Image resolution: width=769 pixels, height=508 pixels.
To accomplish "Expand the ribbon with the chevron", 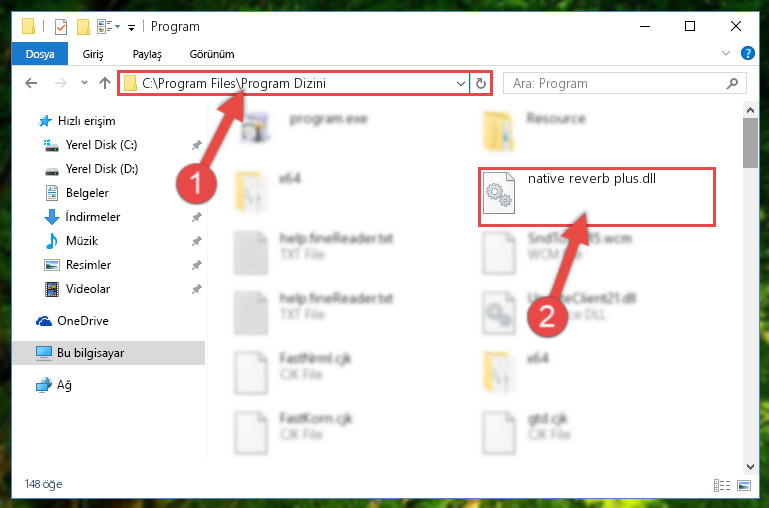I will click(x=726, y=53).
